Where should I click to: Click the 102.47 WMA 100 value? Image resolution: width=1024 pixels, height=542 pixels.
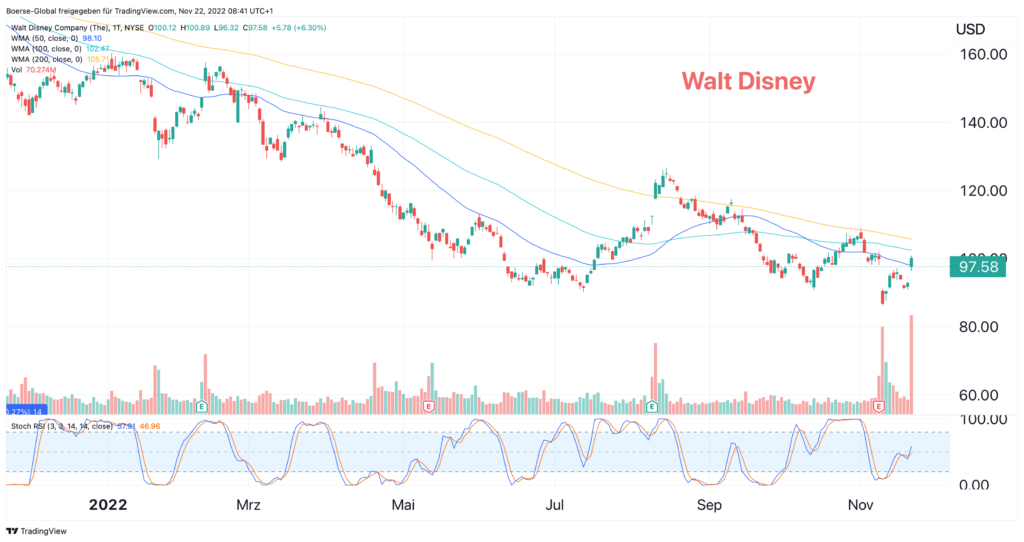(x=98, y=49)
